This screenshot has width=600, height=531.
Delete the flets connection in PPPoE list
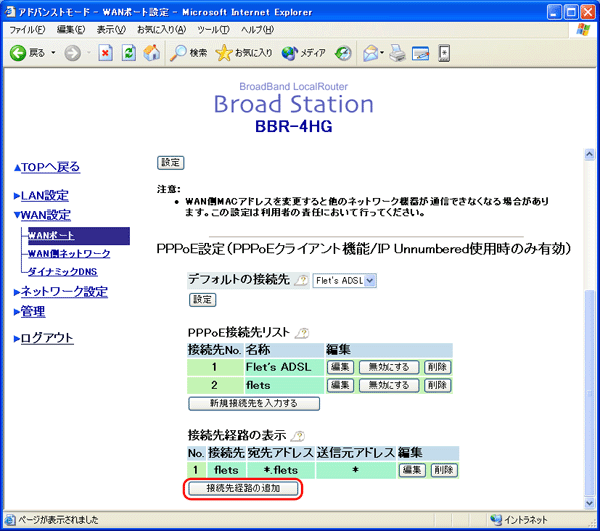pyautogui.click(x=437, y=385)
